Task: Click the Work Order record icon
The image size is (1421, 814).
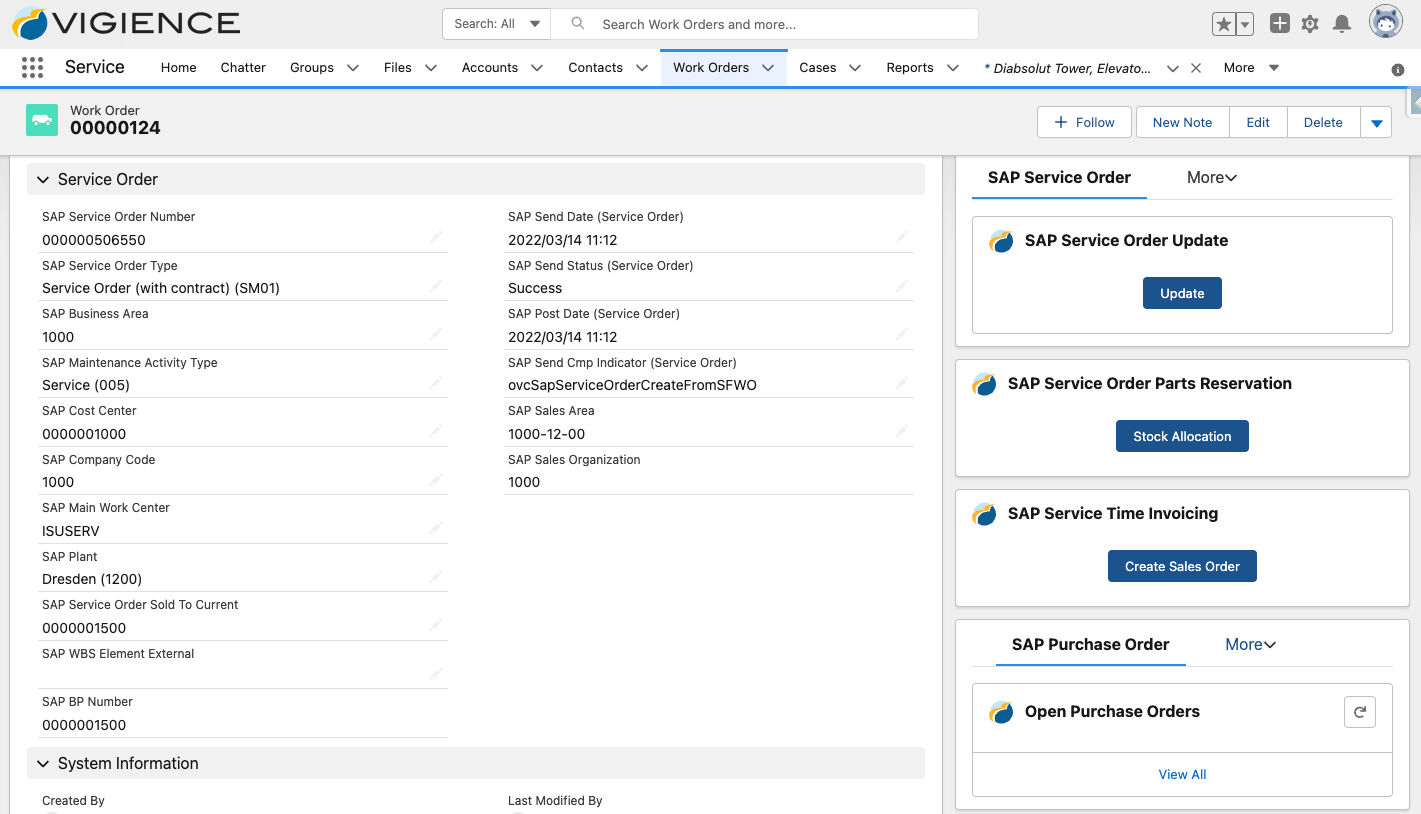Action: tap(42, 119)
